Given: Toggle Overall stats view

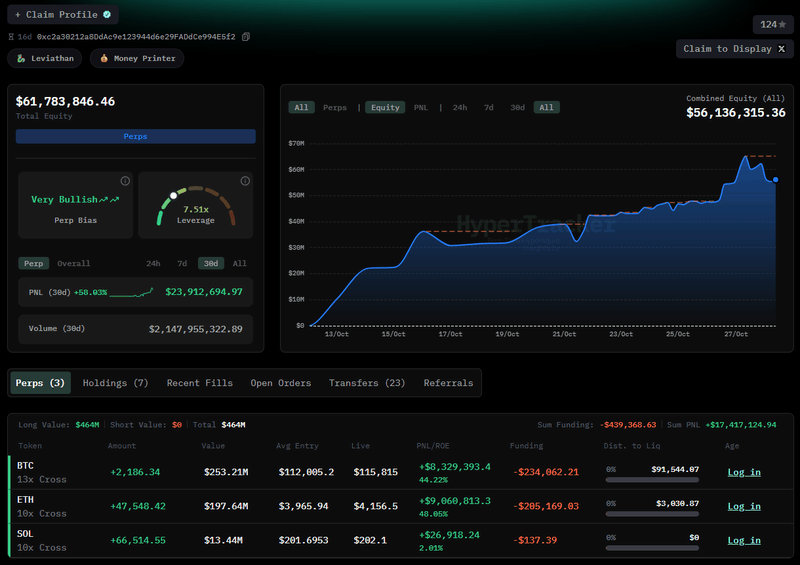Looking at the screenshot, I should pos(73,263).
